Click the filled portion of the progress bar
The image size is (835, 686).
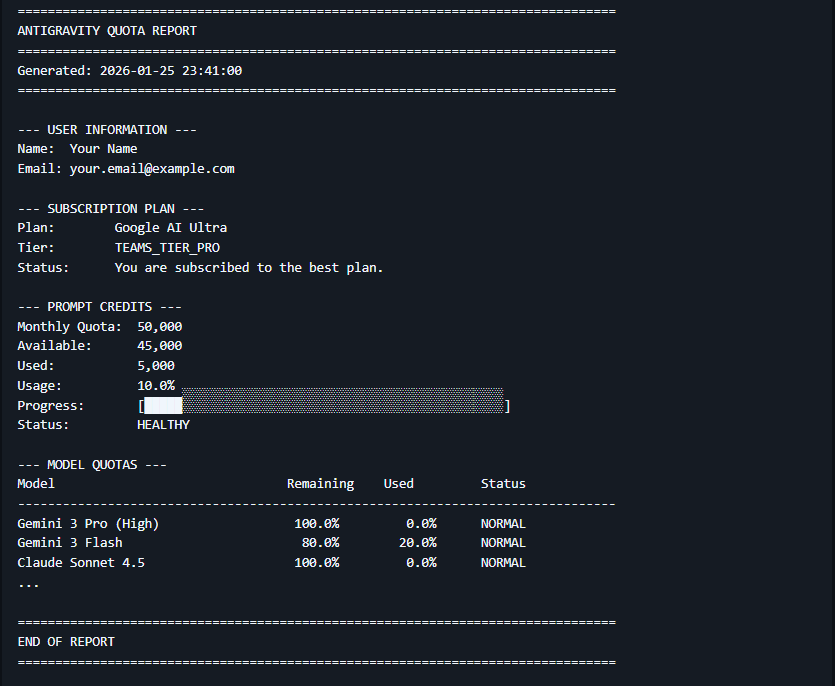pos(163,406)
